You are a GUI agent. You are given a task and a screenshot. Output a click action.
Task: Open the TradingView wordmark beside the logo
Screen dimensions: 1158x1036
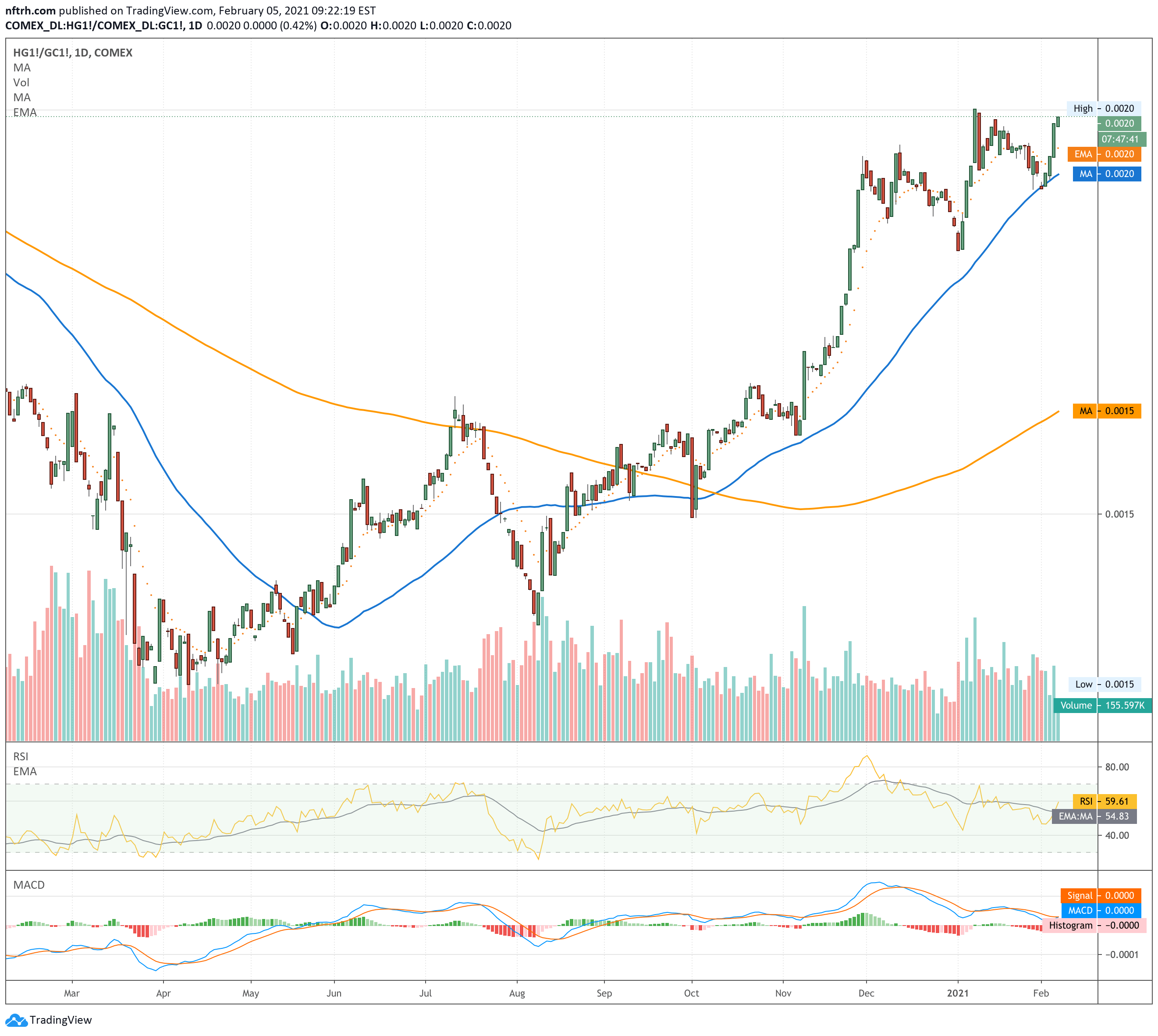(61, 1020)
